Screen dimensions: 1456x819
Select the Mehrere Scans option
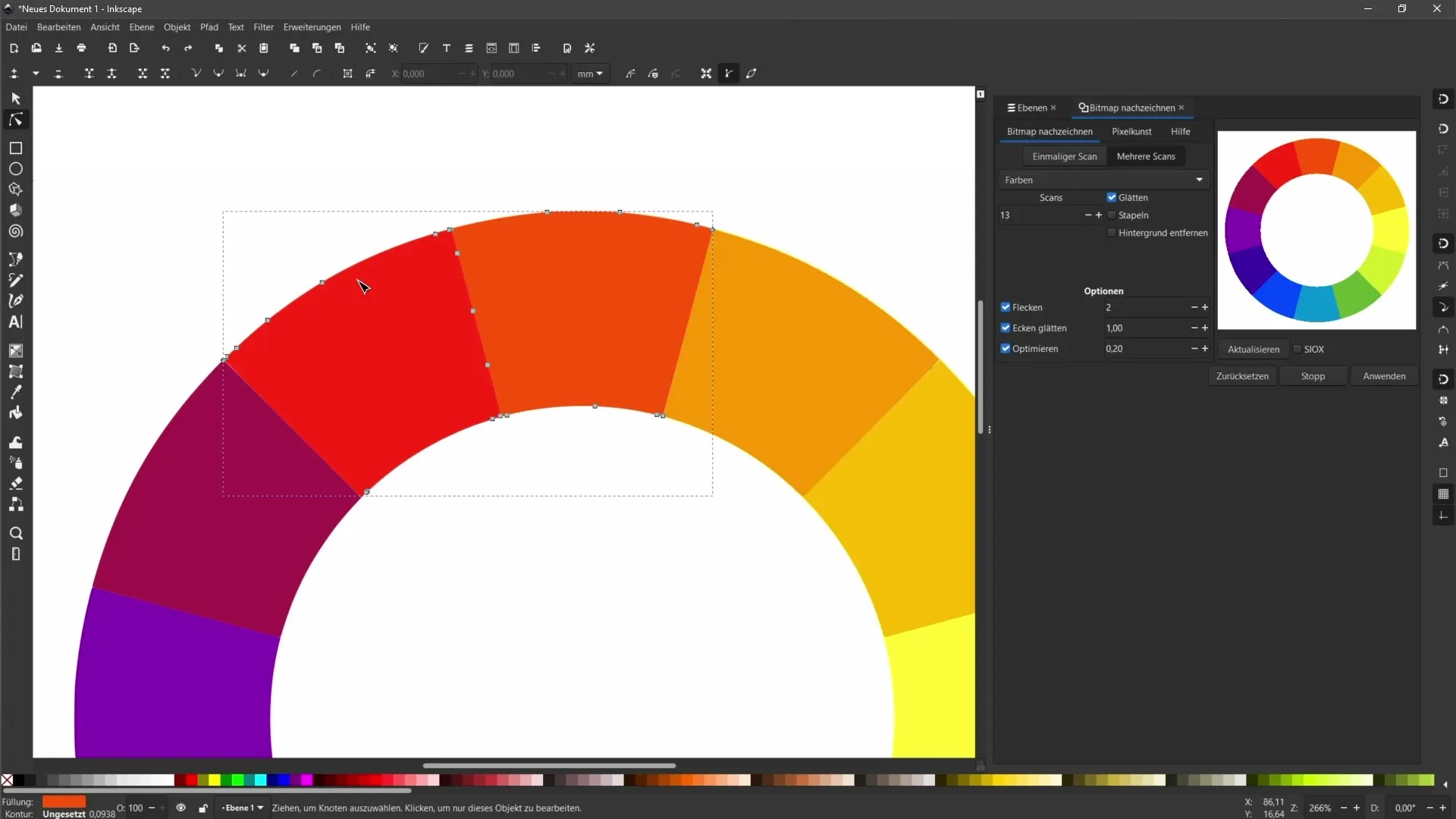[1145, 155]
